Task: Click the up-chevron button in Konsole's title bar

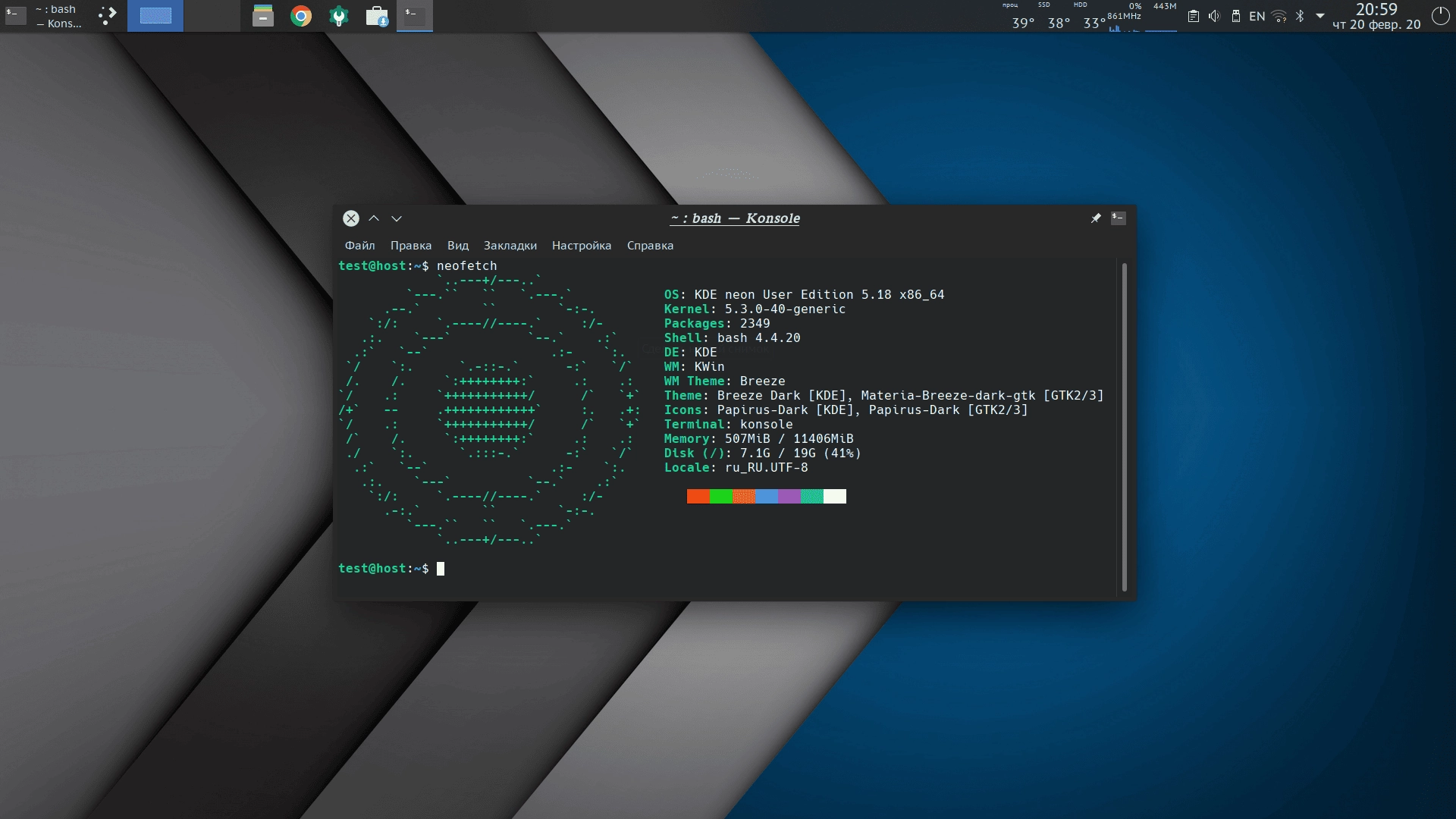Action: [x=374, y=218]
